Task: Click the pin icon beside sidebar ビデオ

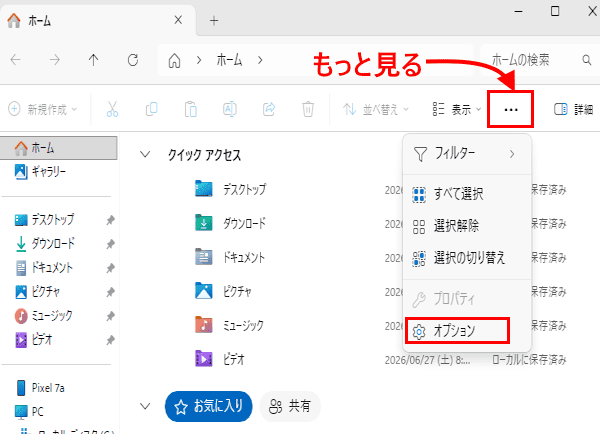Action: coord(110,340)
